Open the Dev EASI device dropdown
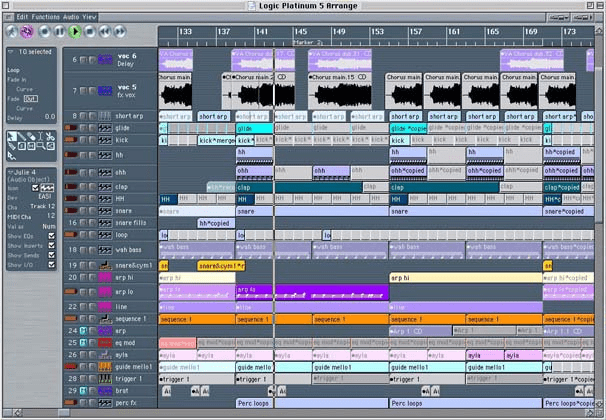Screen dimensions: 606x420 (45, 197)
